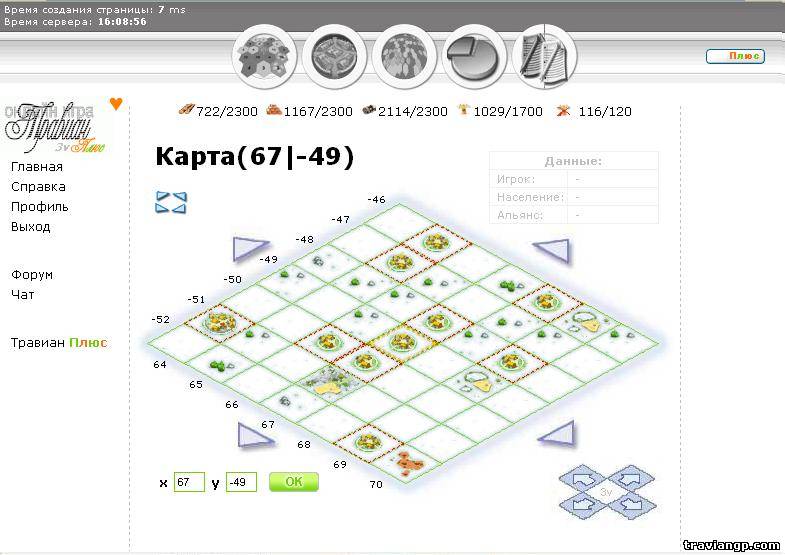Screen dimensions: 785x555
Task: Select the topmost village near -46 row
Action: pyautogui.click(x=436, y=243)
